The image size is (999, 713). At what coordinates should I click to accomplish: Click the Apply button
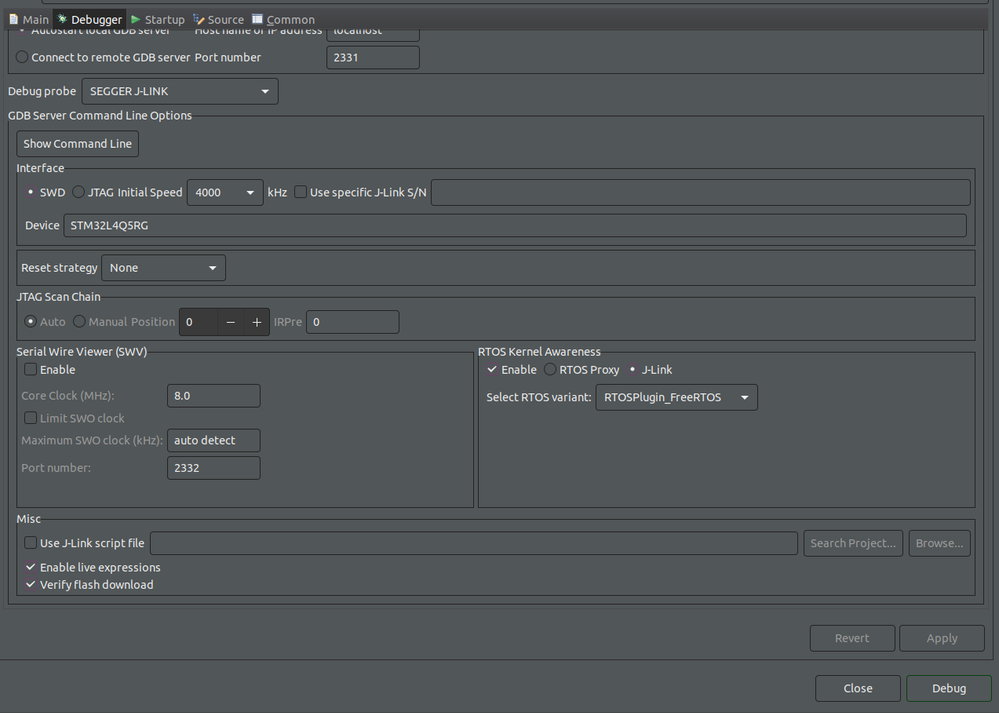click(942, 638)
